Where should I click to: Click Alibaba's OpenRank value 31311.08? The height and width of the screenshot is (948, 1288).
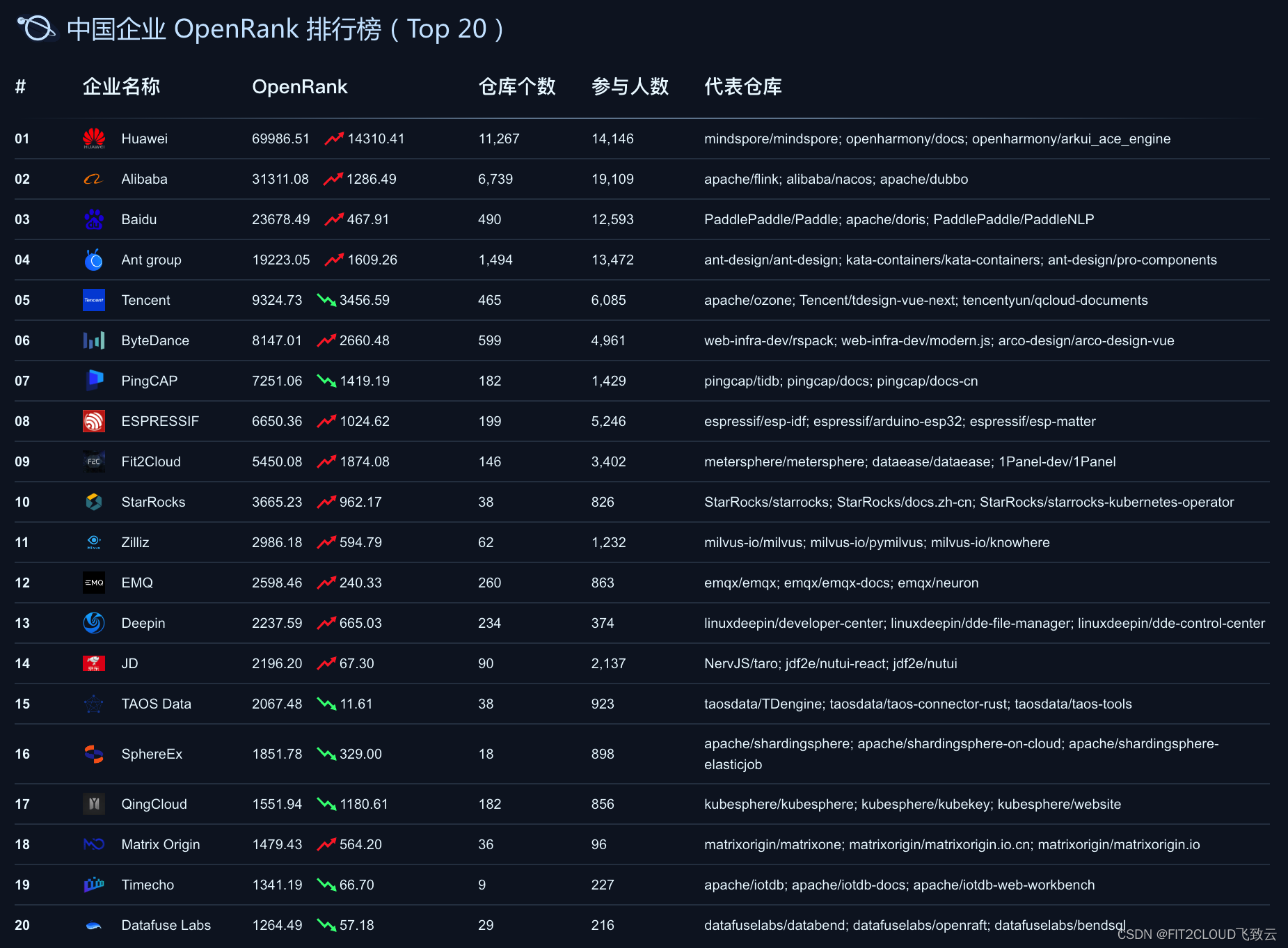pyautogui.click(x=280, y=179)
